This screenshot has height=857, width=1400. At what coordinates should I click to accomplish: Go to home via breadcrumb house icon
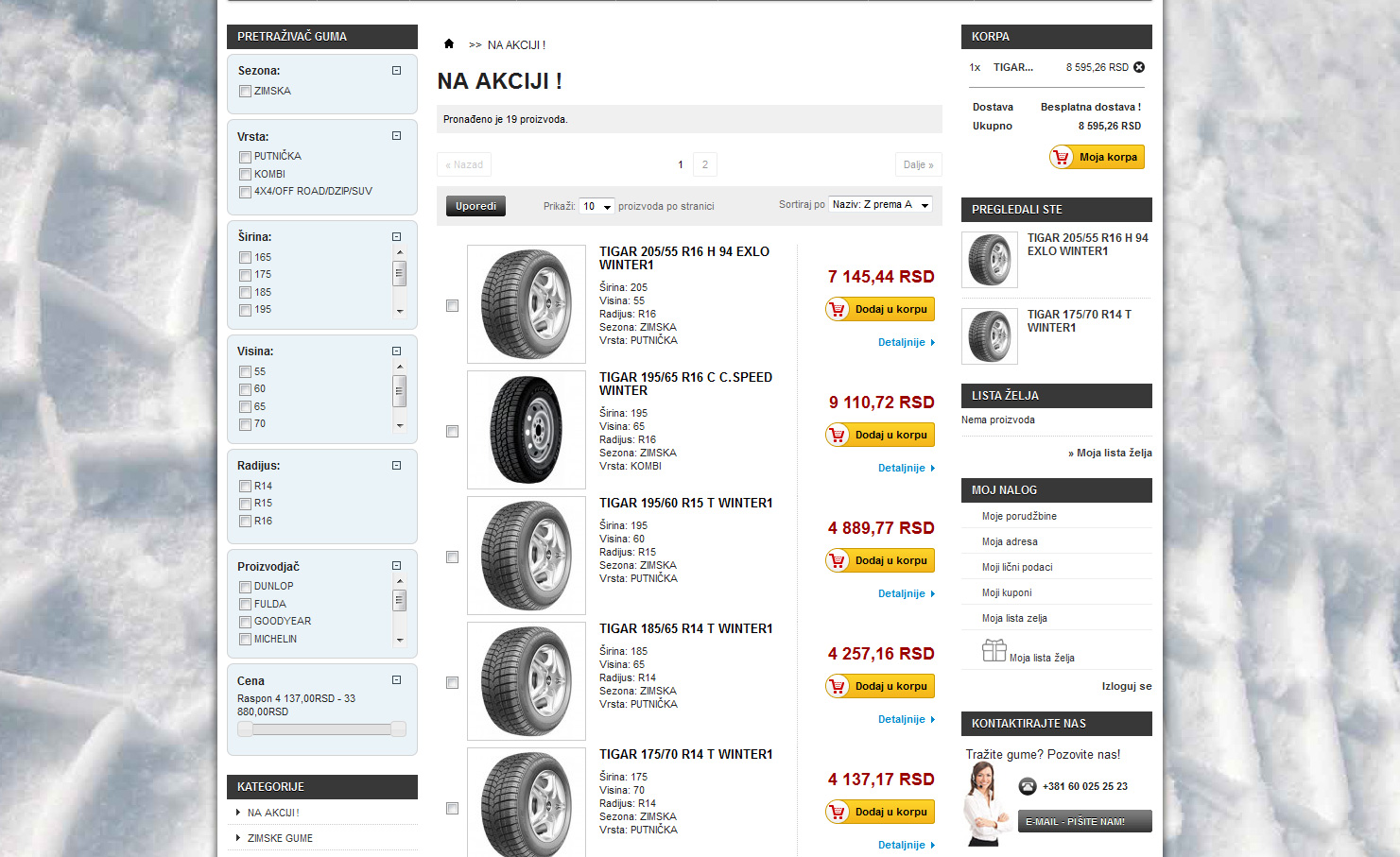click(x=449, y=43)
